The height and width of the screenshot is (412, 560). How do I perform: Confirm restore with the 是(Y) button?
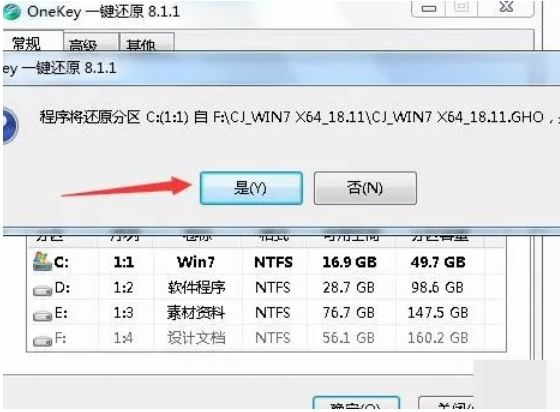click(x=251, y=188)
